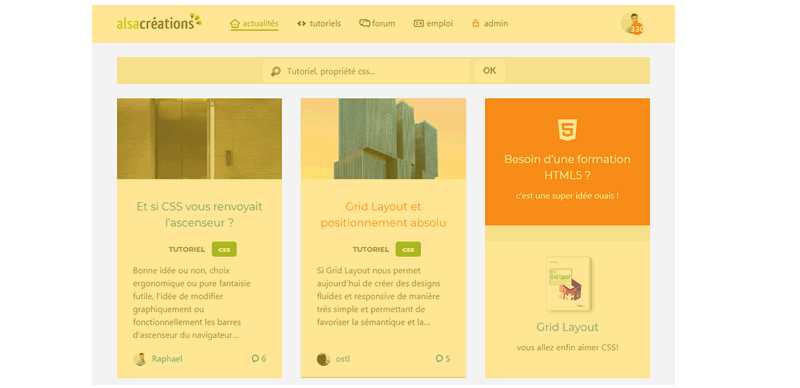Click the HTML5 shield icon
The height and width of the screenshot is (388, 800).
click(567, 130)
